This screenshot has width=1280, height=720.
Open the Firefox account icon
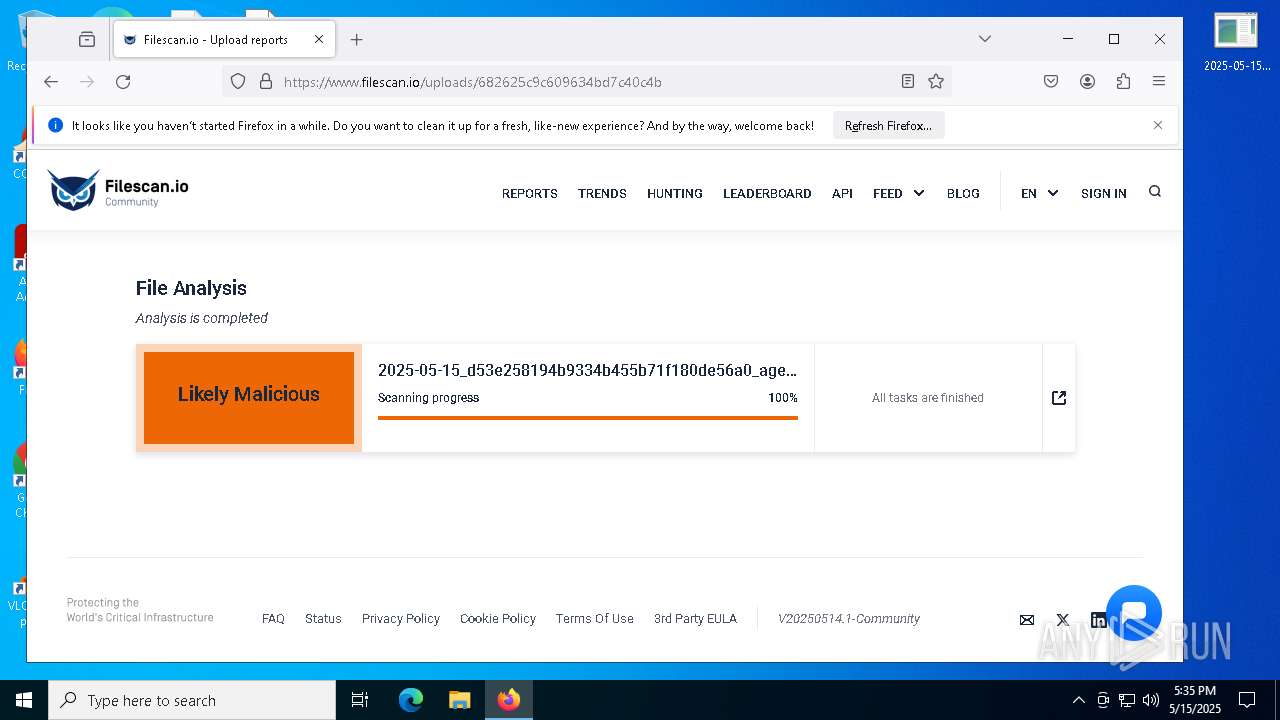tap(1087, 82)
